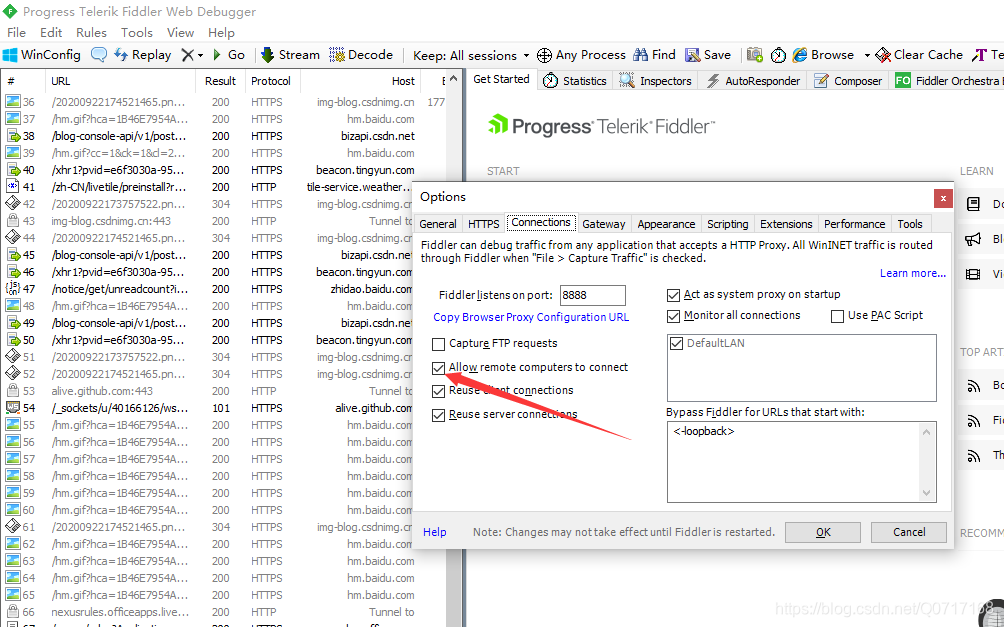This screenshot has height=627, width=1004.
Task: Switch to the Inspectors tab
Action: click(655, 81)
